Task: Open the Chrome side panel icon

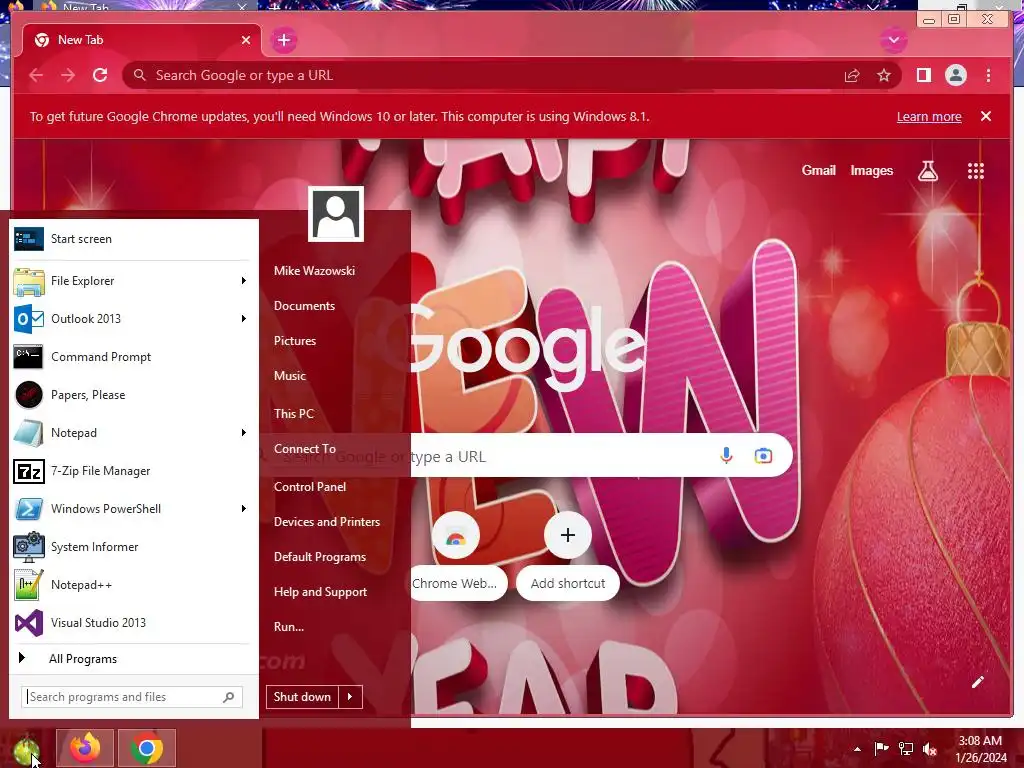Action: [x=923, y=75]
